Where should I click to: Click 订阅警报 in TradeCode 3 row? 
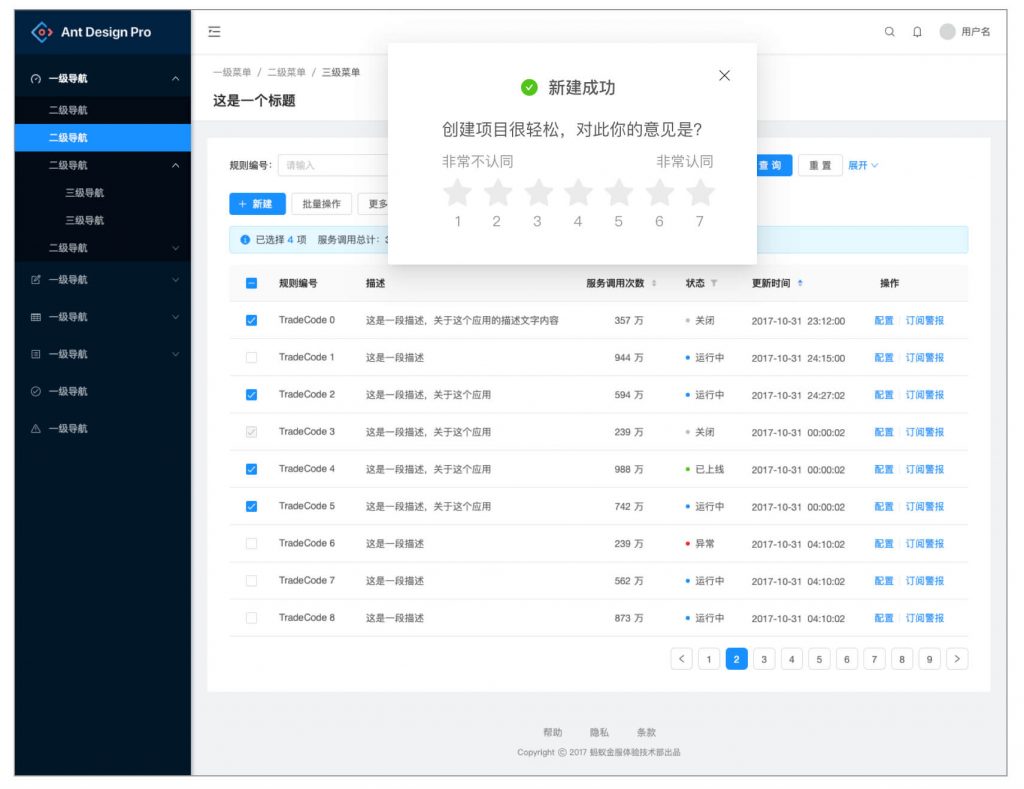[x=924, y=432]
